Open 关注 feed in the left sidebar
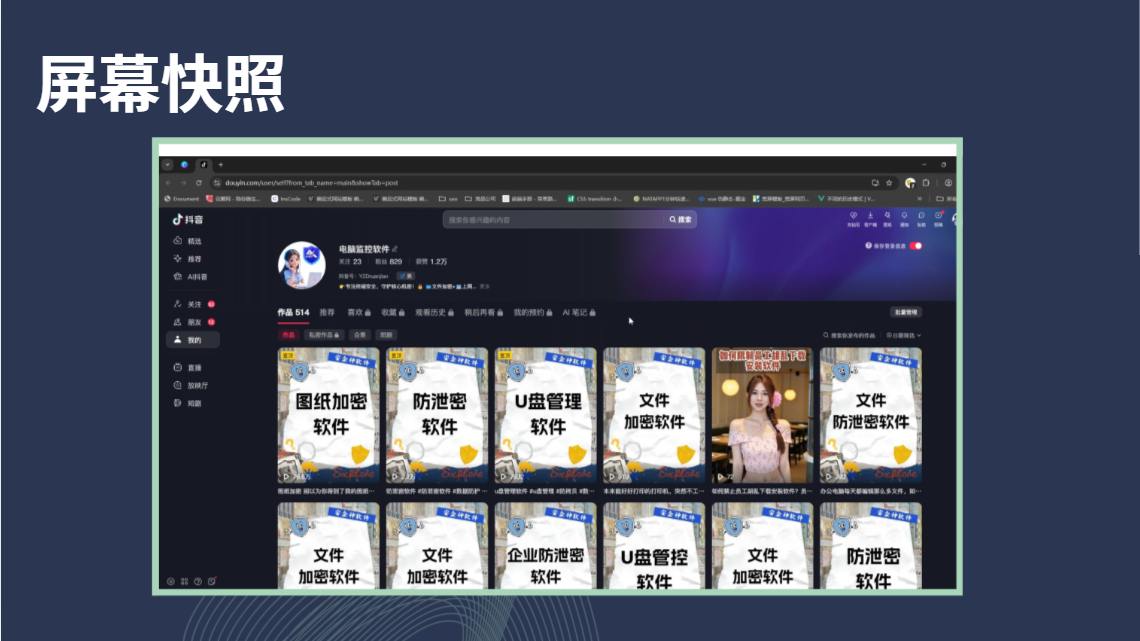1140x641 pixels. 193,304
